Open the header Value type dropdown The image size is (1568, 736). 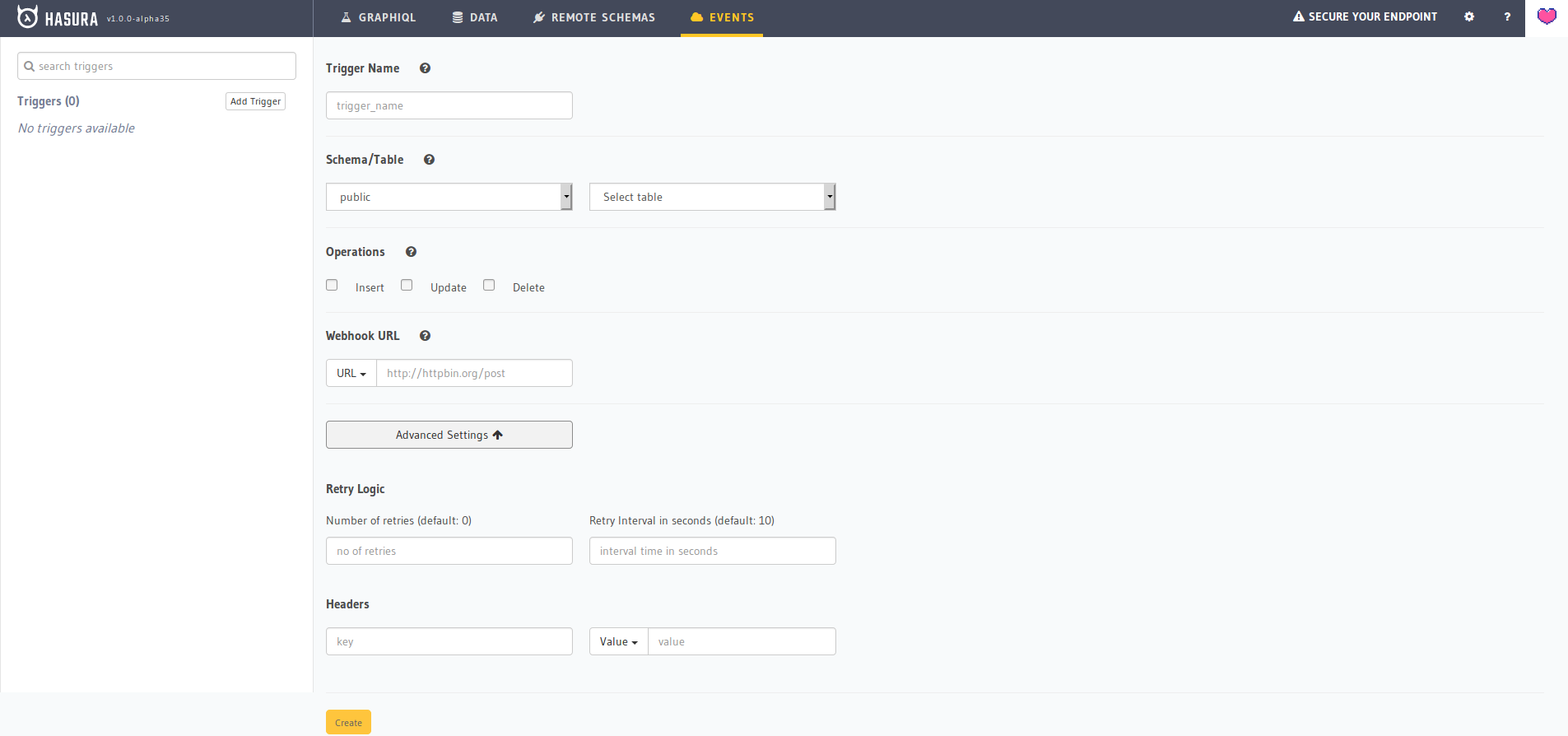click(619, 641)
